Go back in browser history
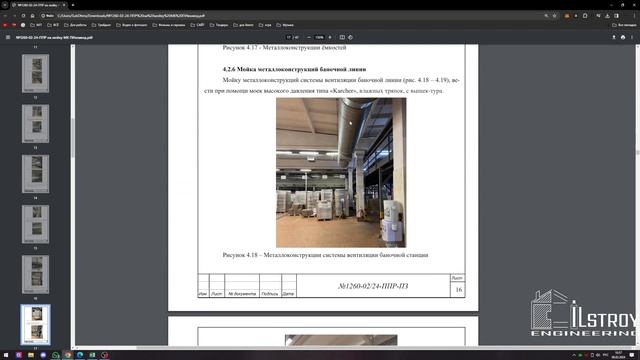This screenshot has width=640, height=360. coord(5,16)
